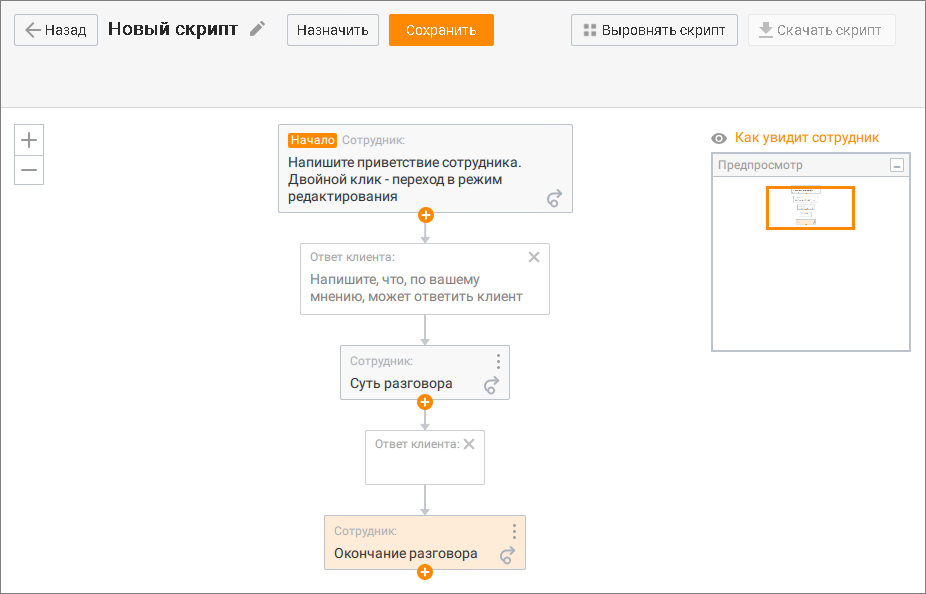Click the orange Начало label

pyautogui.click(x=312, y=140)
